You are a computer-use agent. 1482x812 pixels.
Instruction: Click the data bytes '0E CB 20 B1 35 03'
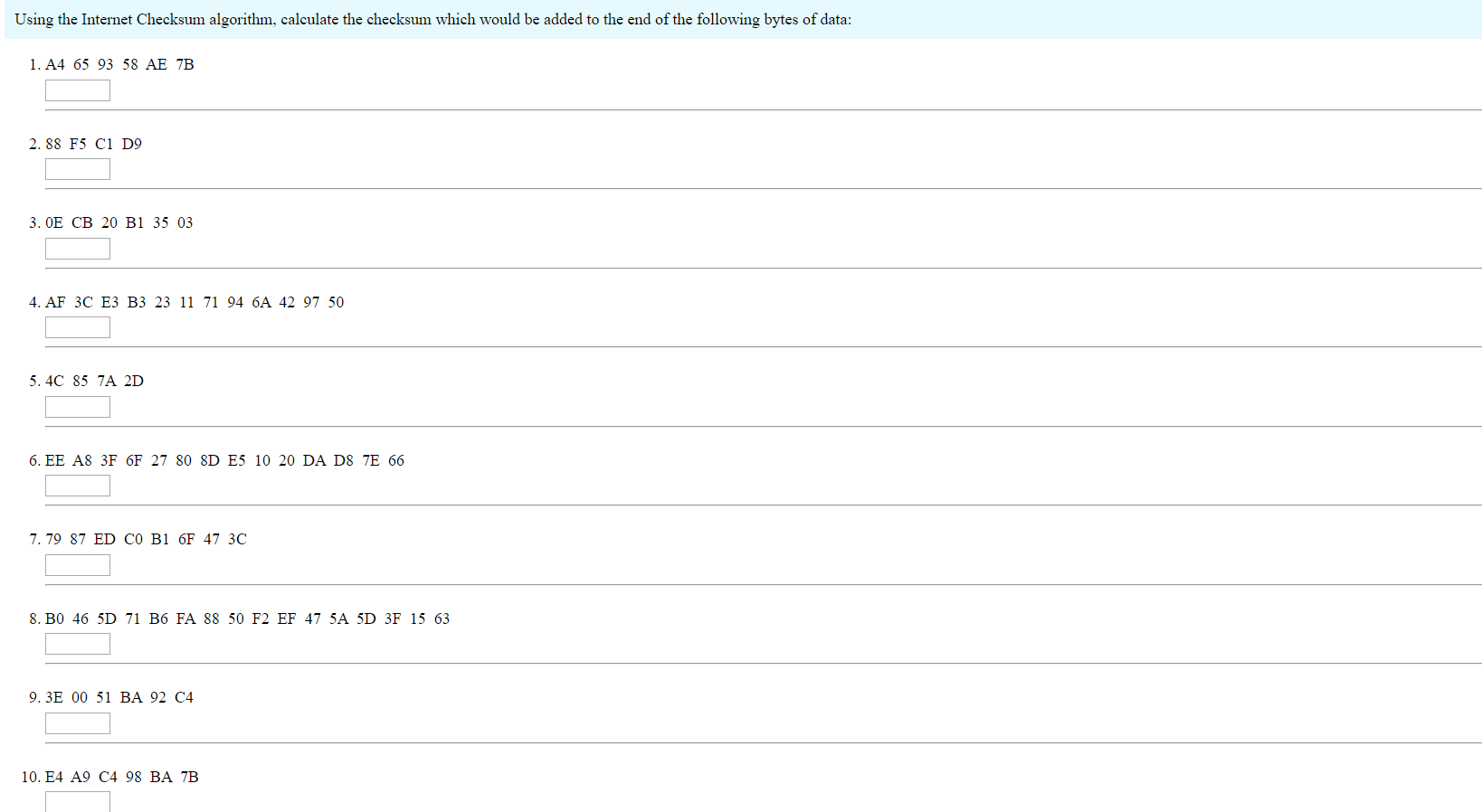pyautogui.click(x=119, y=222)
